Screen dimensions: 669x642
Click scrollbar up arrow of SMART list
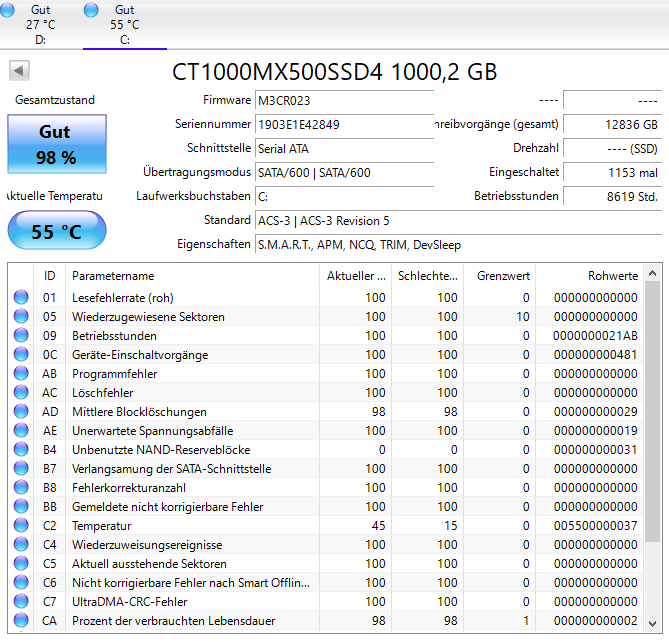click(652, 273)
